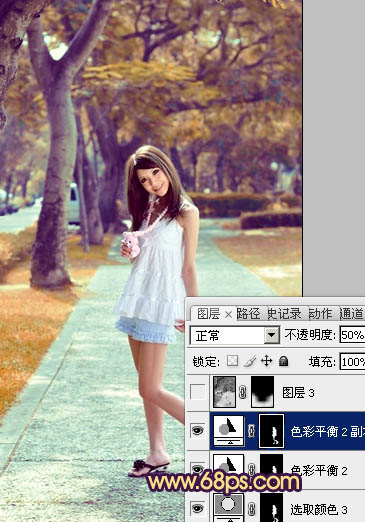This screenshot has height=522, width=365.
Task: Click the lock position move icon
Action: pos(266,361)
